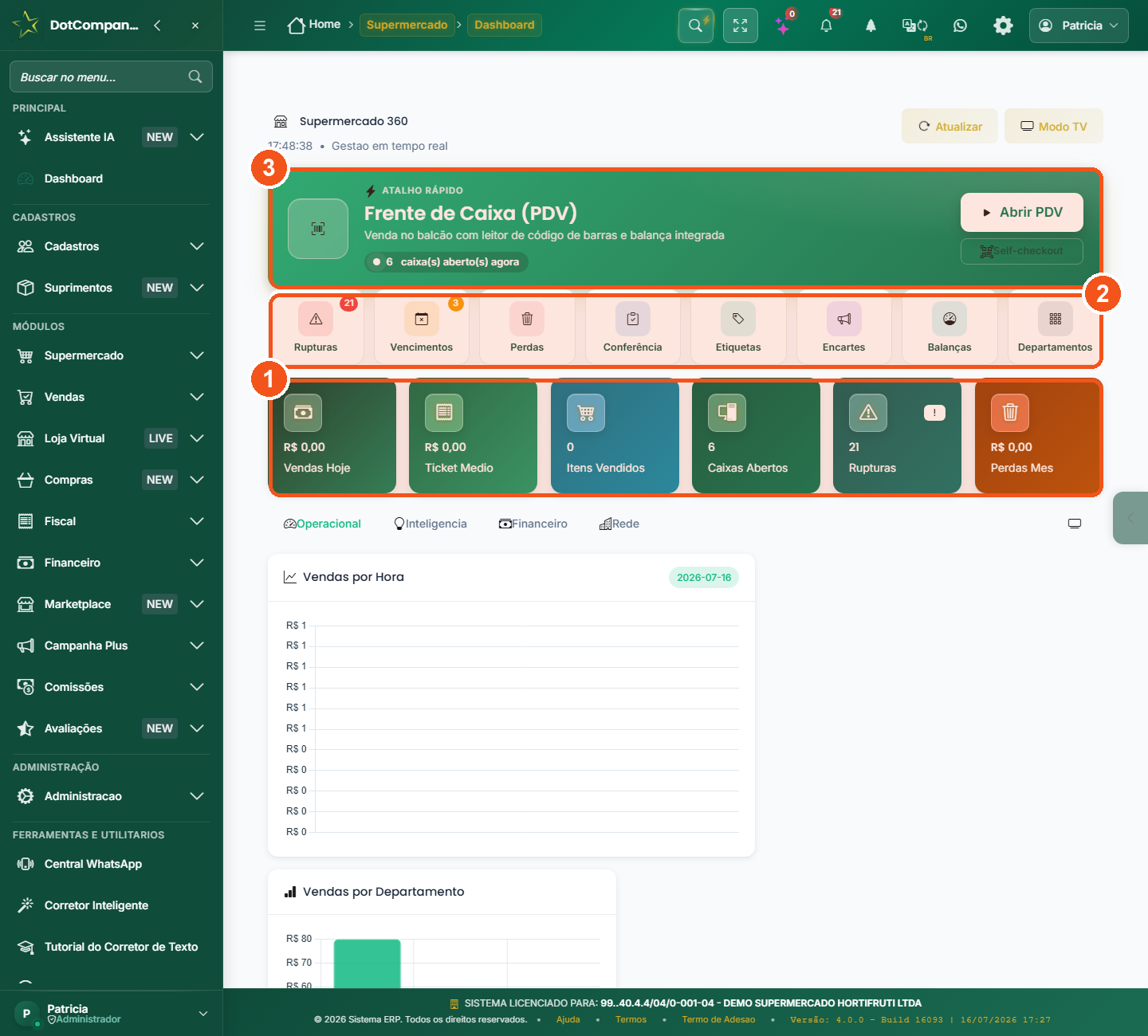
Task: Open the Departamentos grid shortcut tile
Action: click(x=1055, y=328)
